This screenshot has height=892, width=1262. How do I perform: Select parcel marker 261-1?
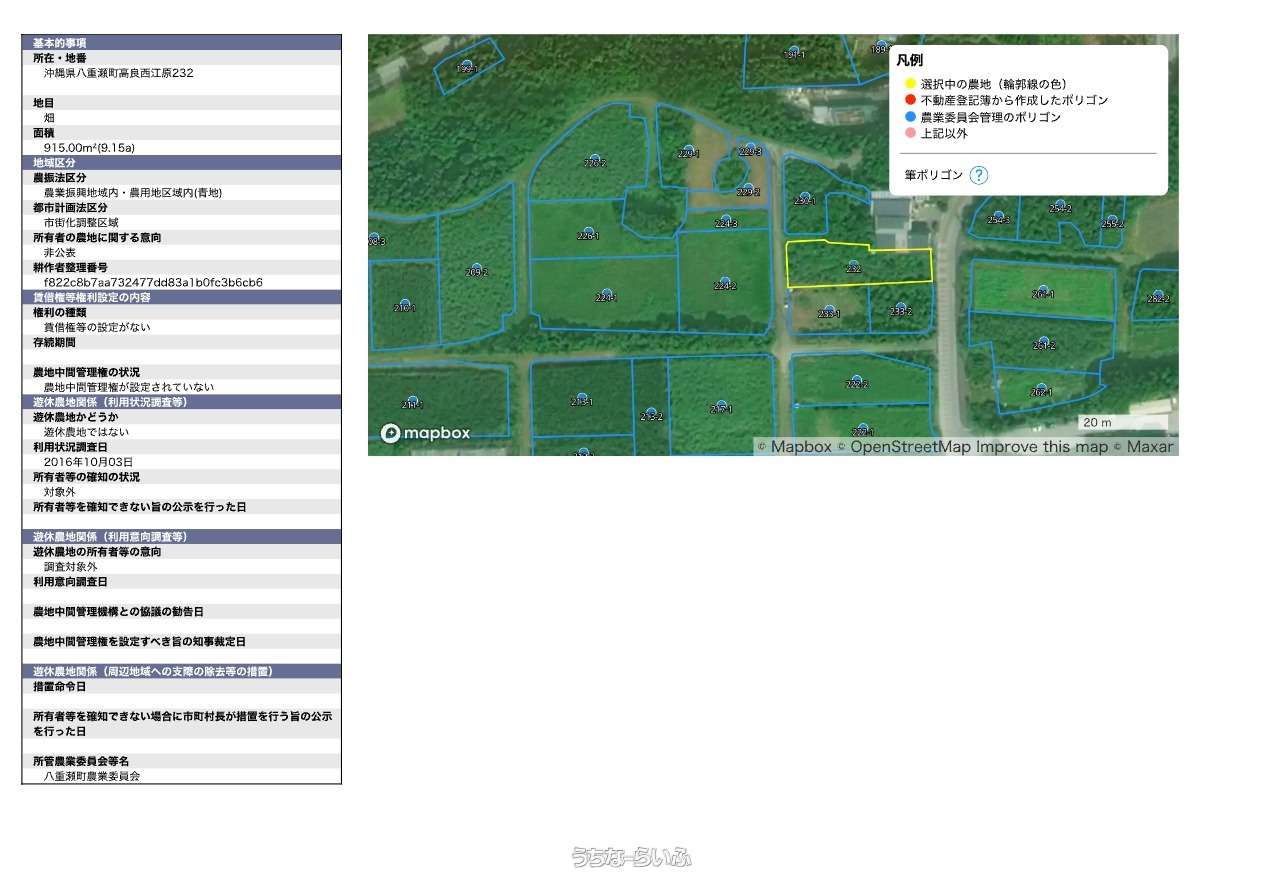pos(1044,291)
